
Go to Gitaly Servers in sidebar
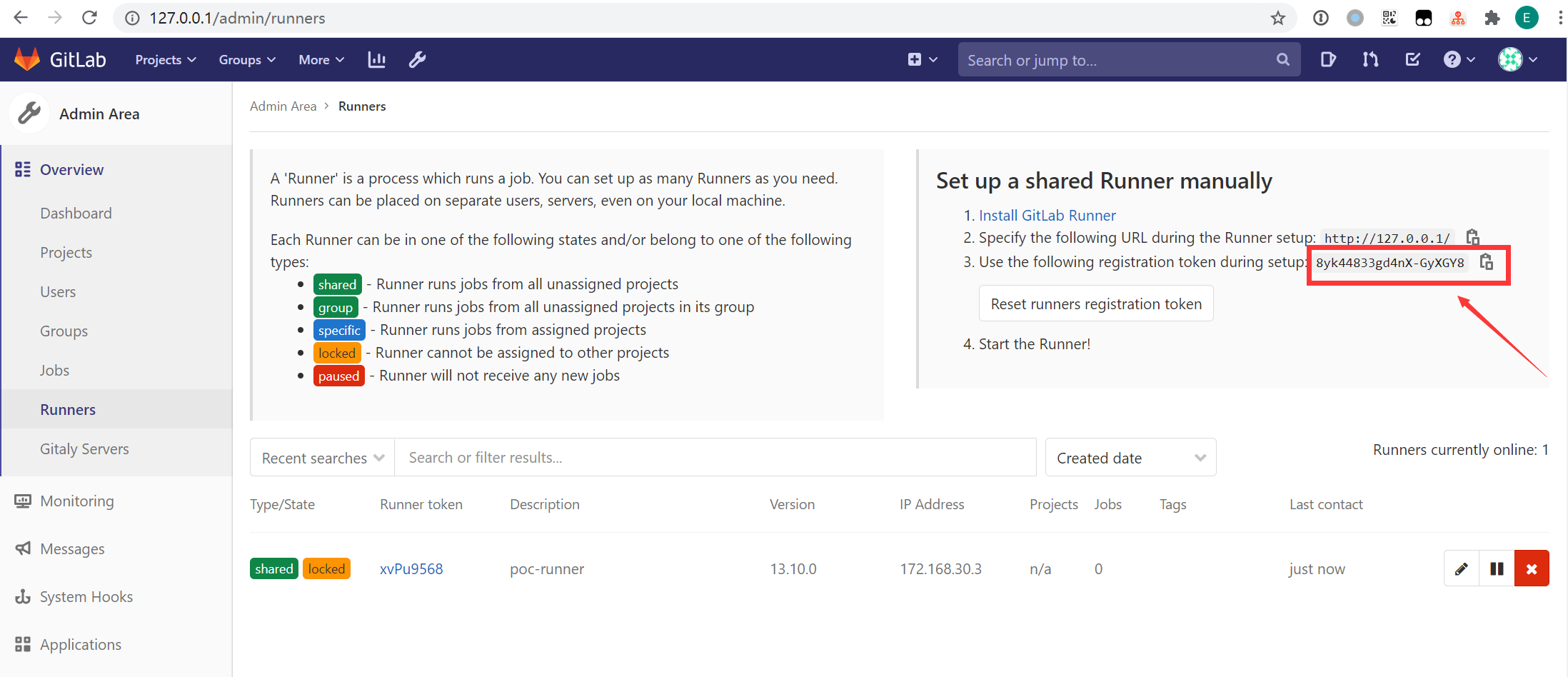pyautogui.click(x=84, y=449)
